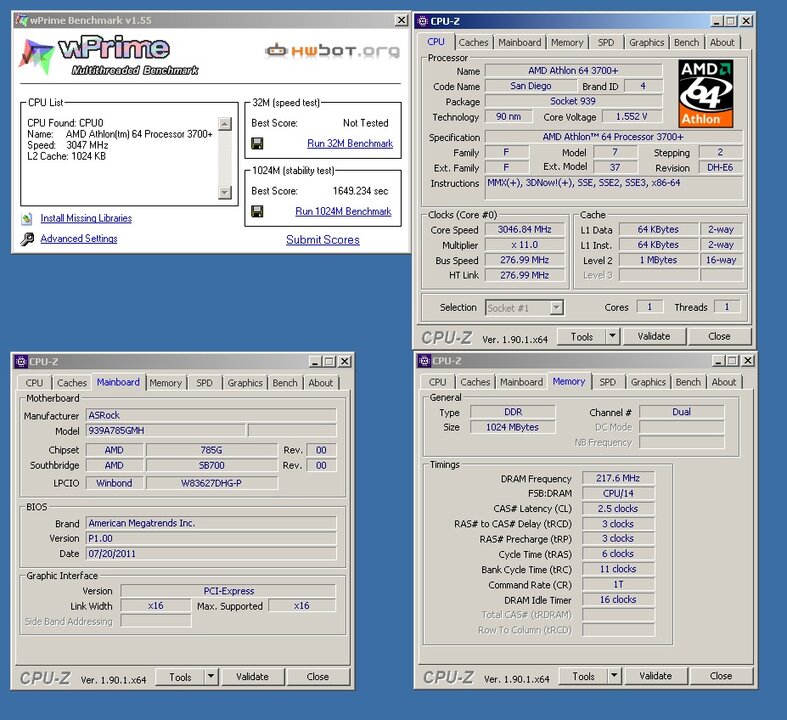Image resolution: width=787 pixels, height=720 pixels.
Task: Switch to SPD tab in the top-right CPU-Z window
Action: (606, 43)
